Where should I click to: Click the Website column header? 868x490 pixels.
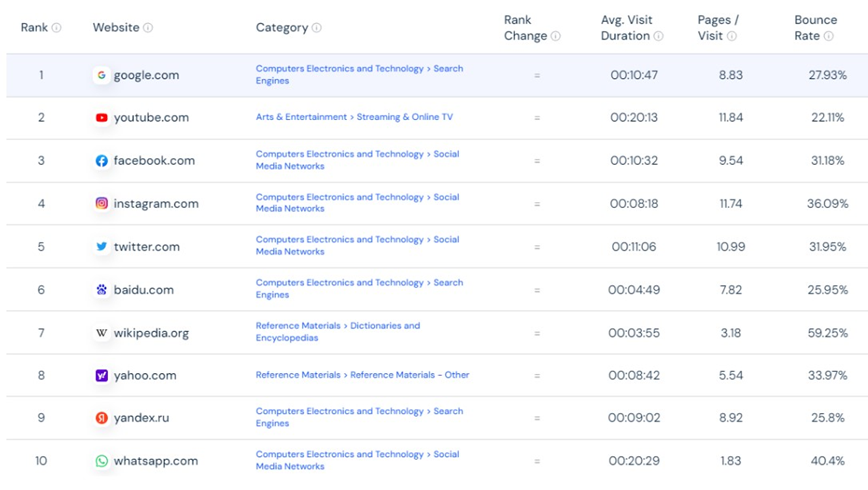(x=116, y=28)
